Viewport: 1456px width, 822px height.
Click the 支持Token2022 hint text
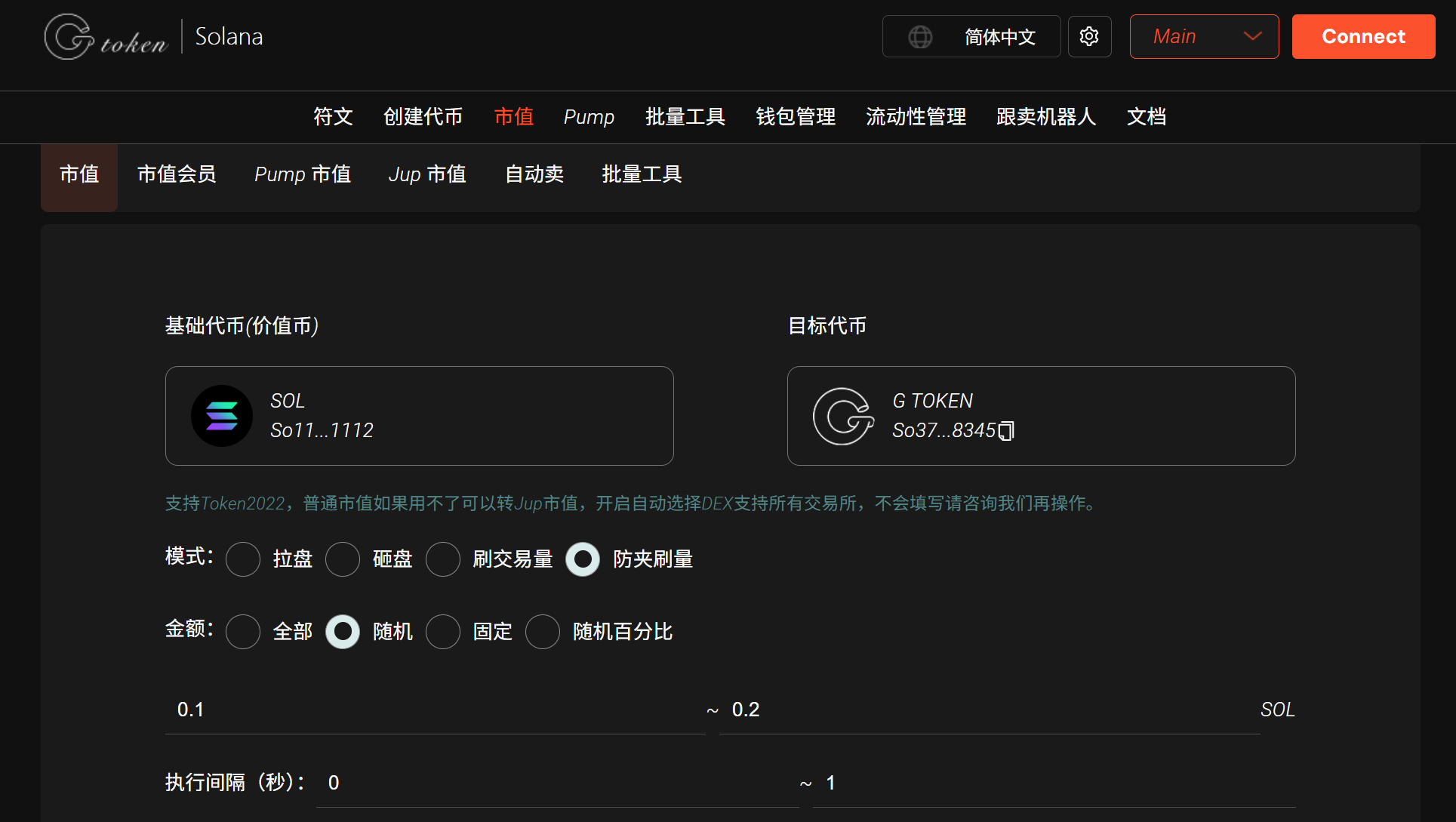coord(633,503)
